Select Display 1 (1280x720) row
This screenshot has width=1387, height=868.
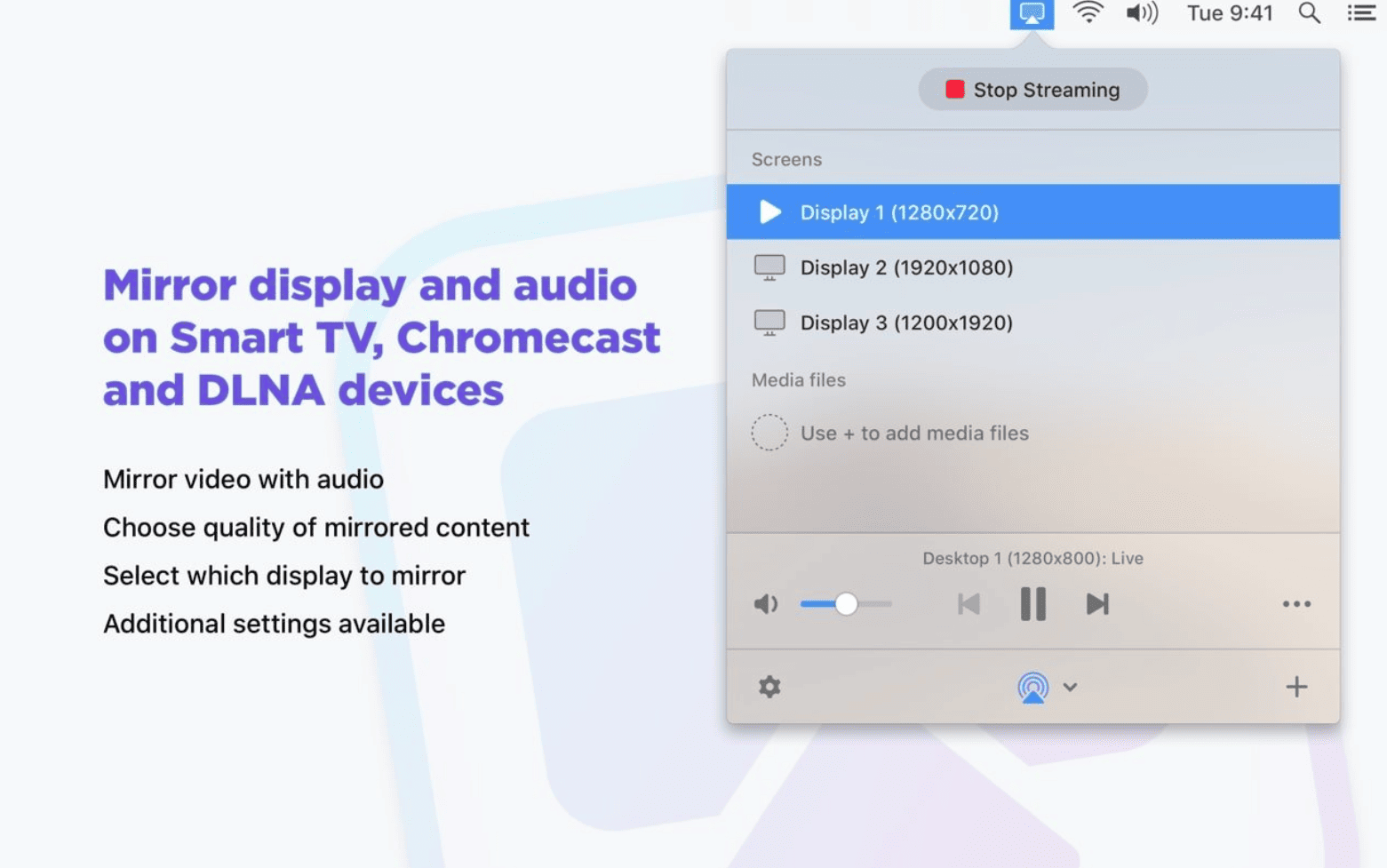click(x=1032, y=212)
